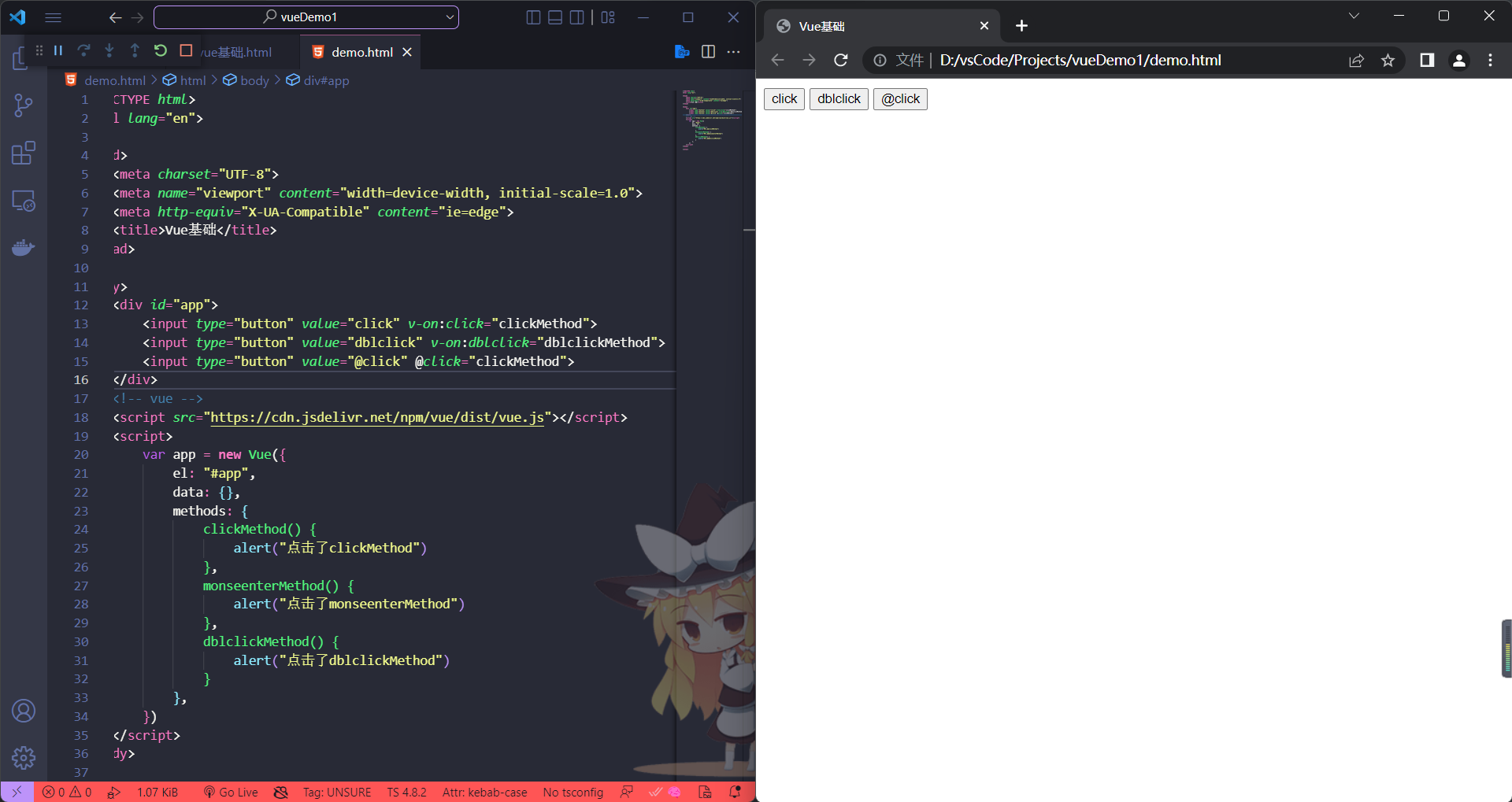Click TS 4.8.2 version status

click(x=406, y=792)
